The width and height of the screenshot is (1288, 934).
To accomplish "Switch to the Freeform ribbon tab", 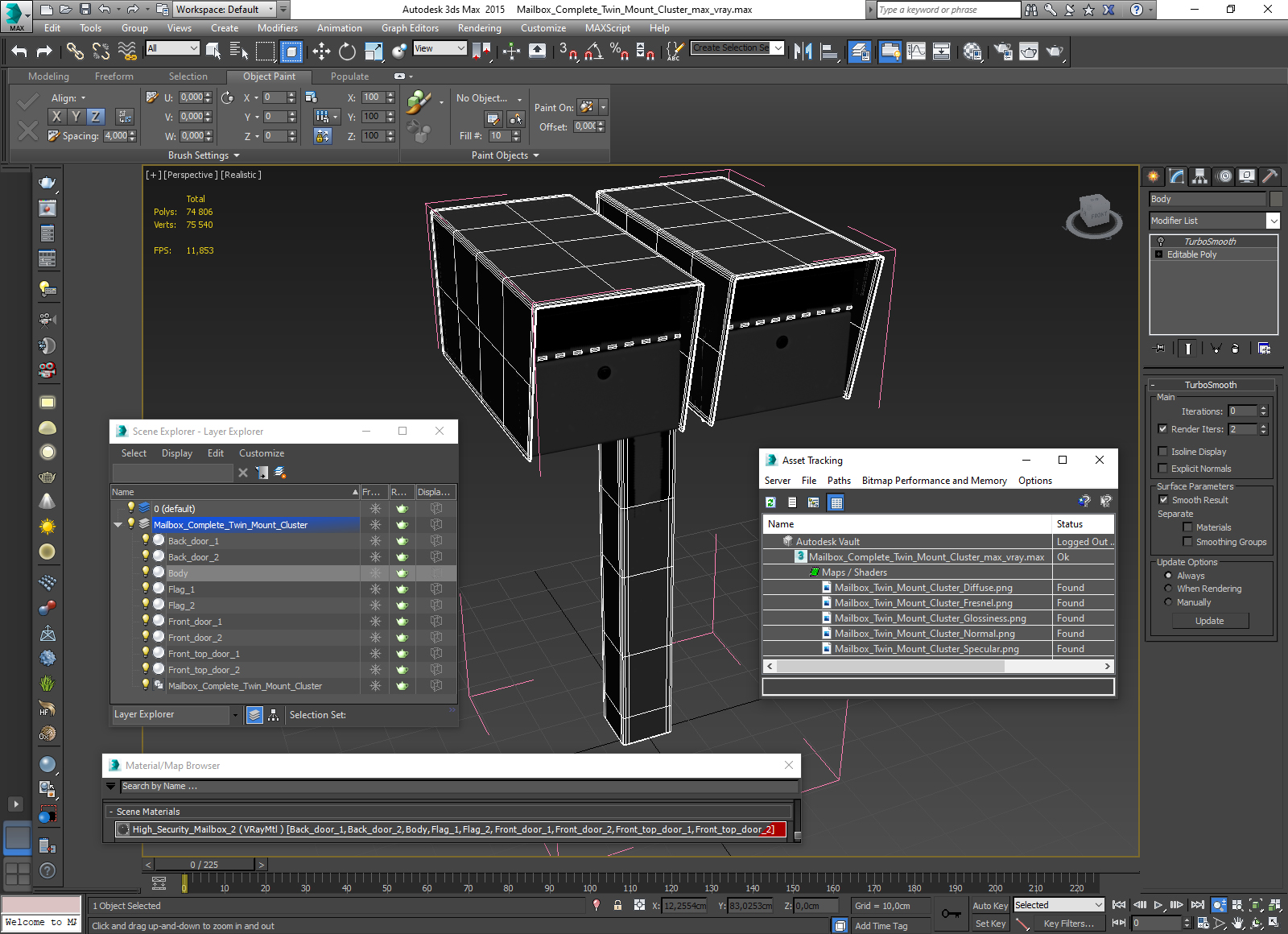I will tap(114, 76).
